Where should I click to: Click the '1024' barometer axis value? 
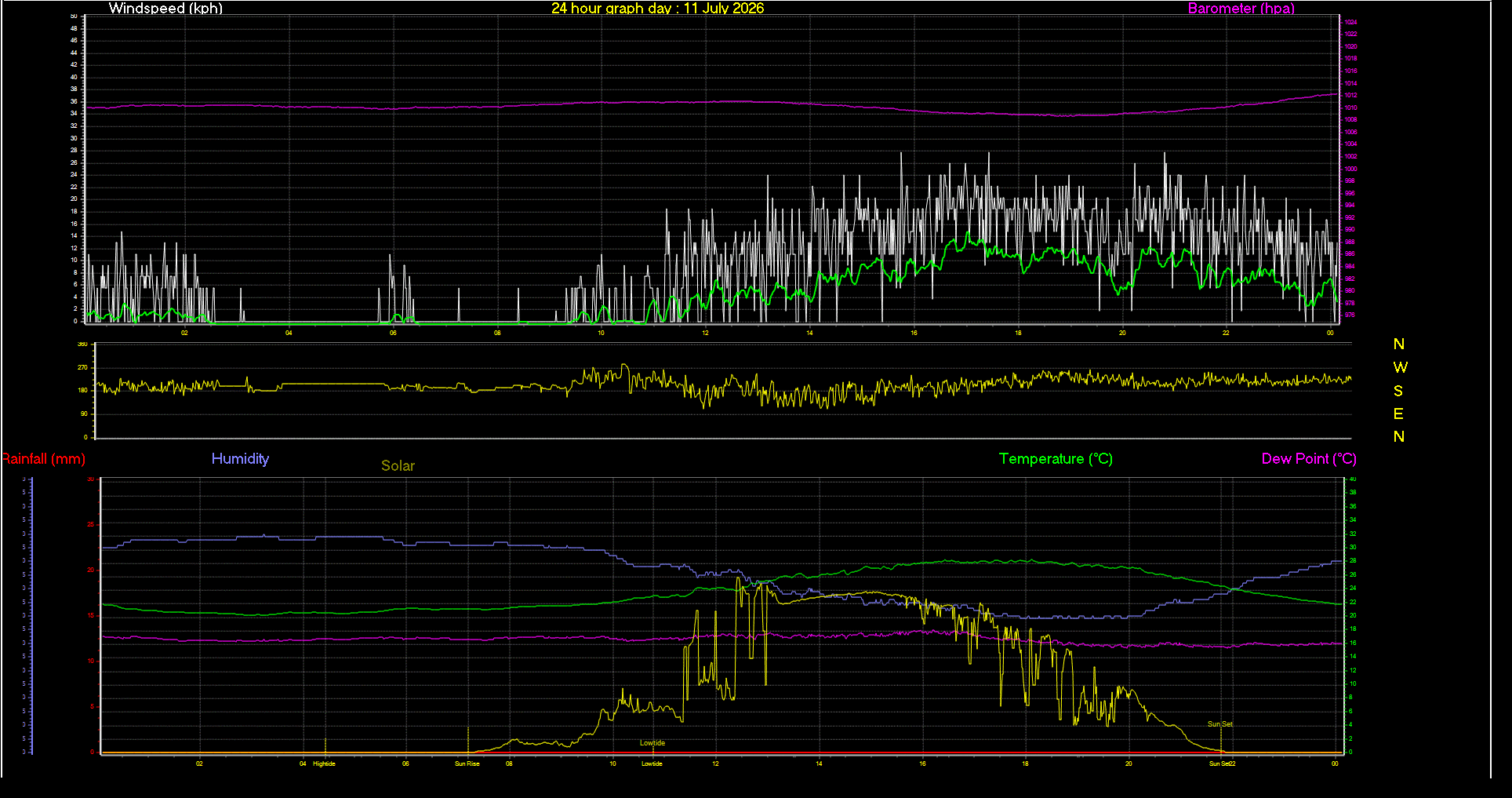tap(1350, 23)
